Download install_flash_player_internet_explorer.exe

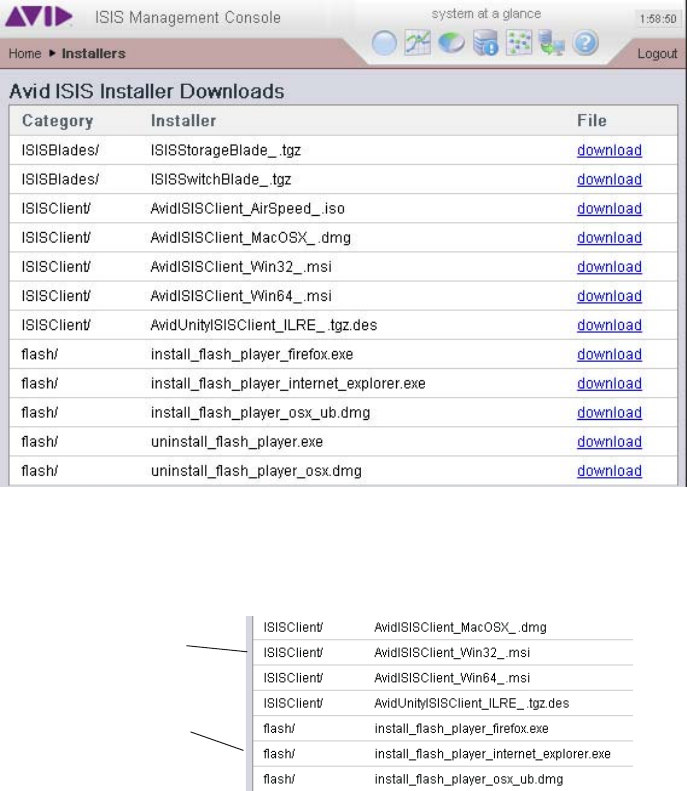609,384
